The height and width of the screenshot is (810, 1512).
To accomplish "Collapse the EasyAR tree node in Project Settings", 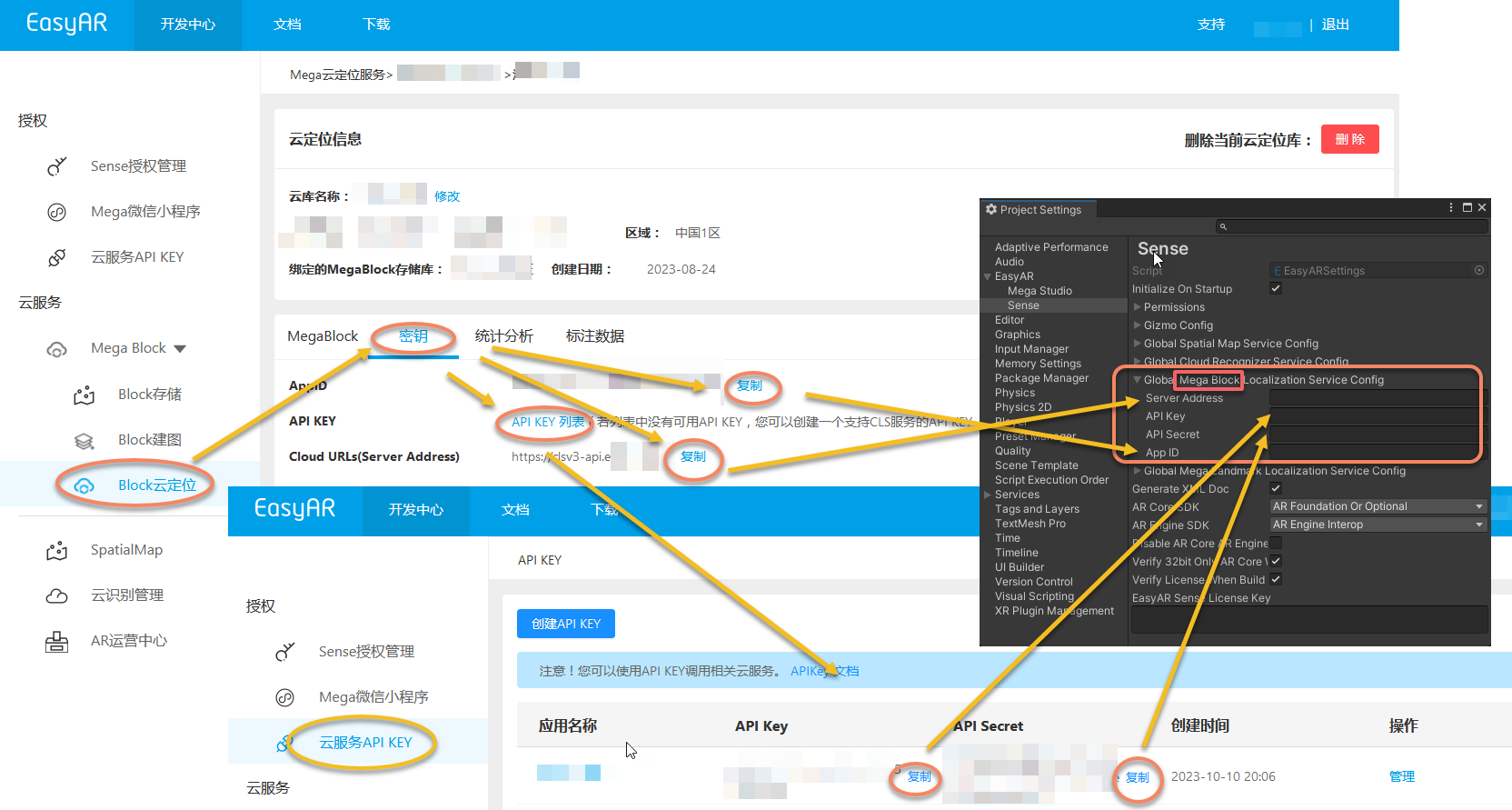I will click(988, 276).
